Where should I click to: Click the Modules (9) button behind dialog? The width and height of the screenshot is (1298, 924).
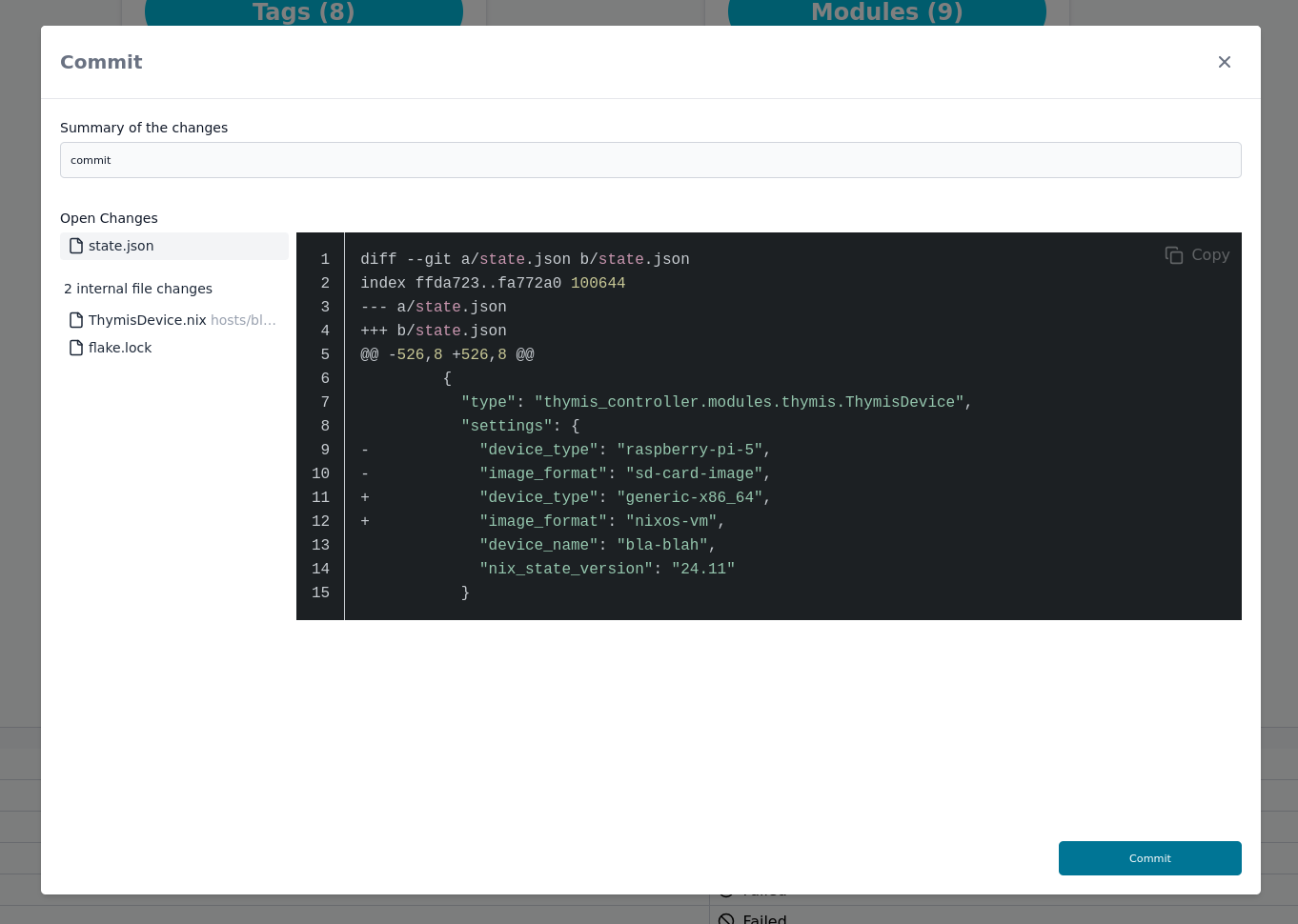coord(887,12)
